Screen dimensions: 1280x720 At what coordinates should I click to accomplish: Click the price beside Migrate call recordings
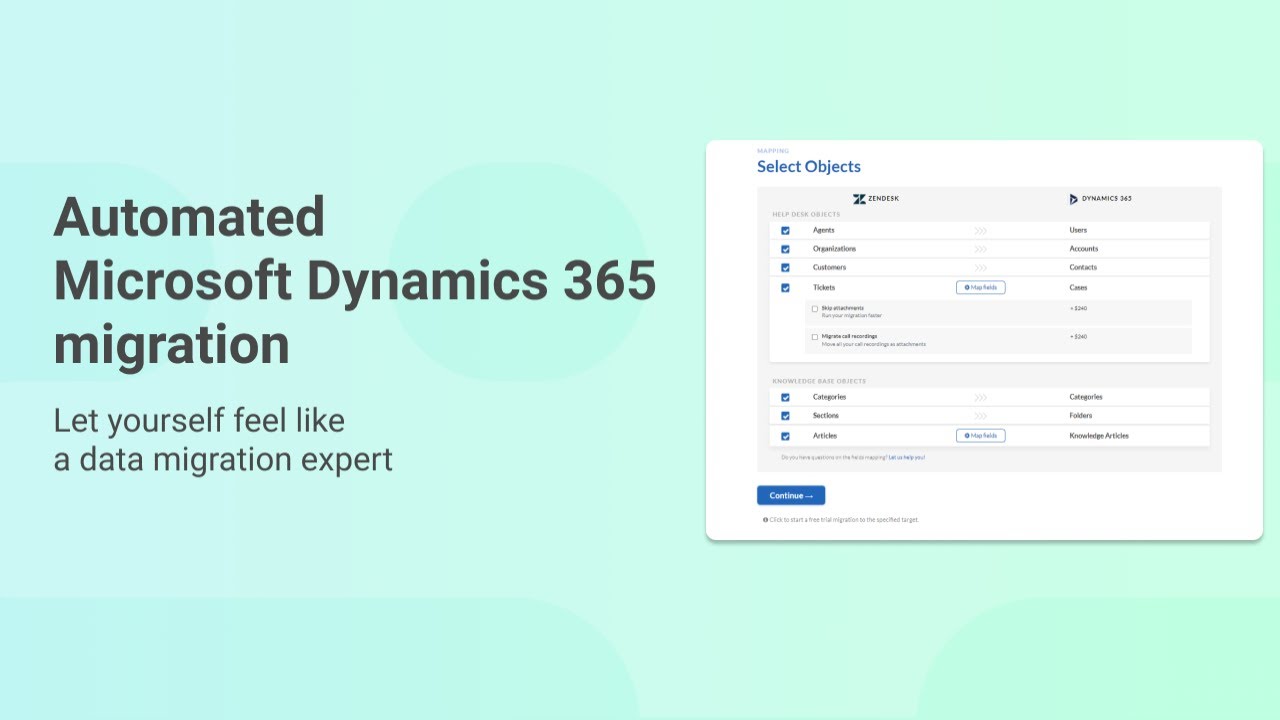click(x=1079, y=336)
